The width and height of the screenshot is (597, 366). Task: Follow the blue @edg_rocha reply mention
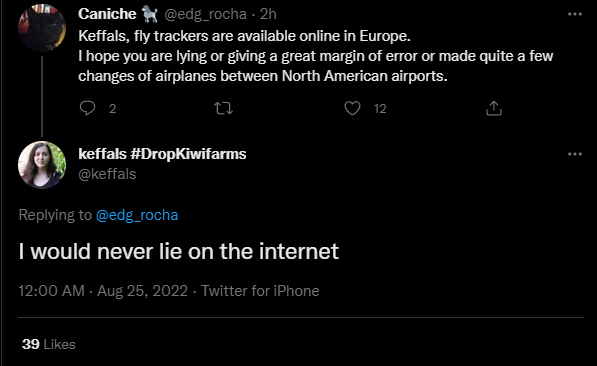[x=137, y=215]
